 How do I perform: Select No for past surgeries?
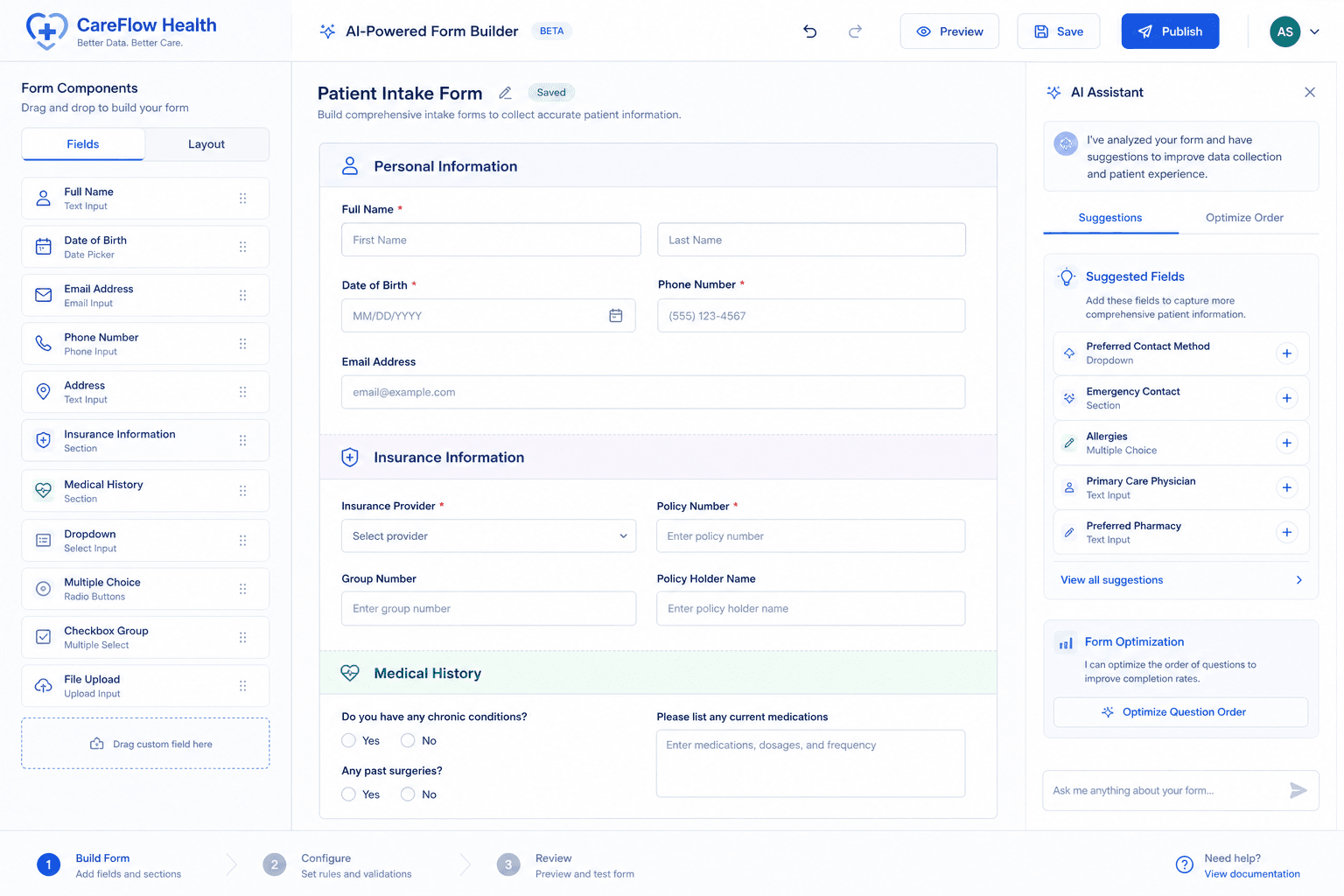point(408,794)
